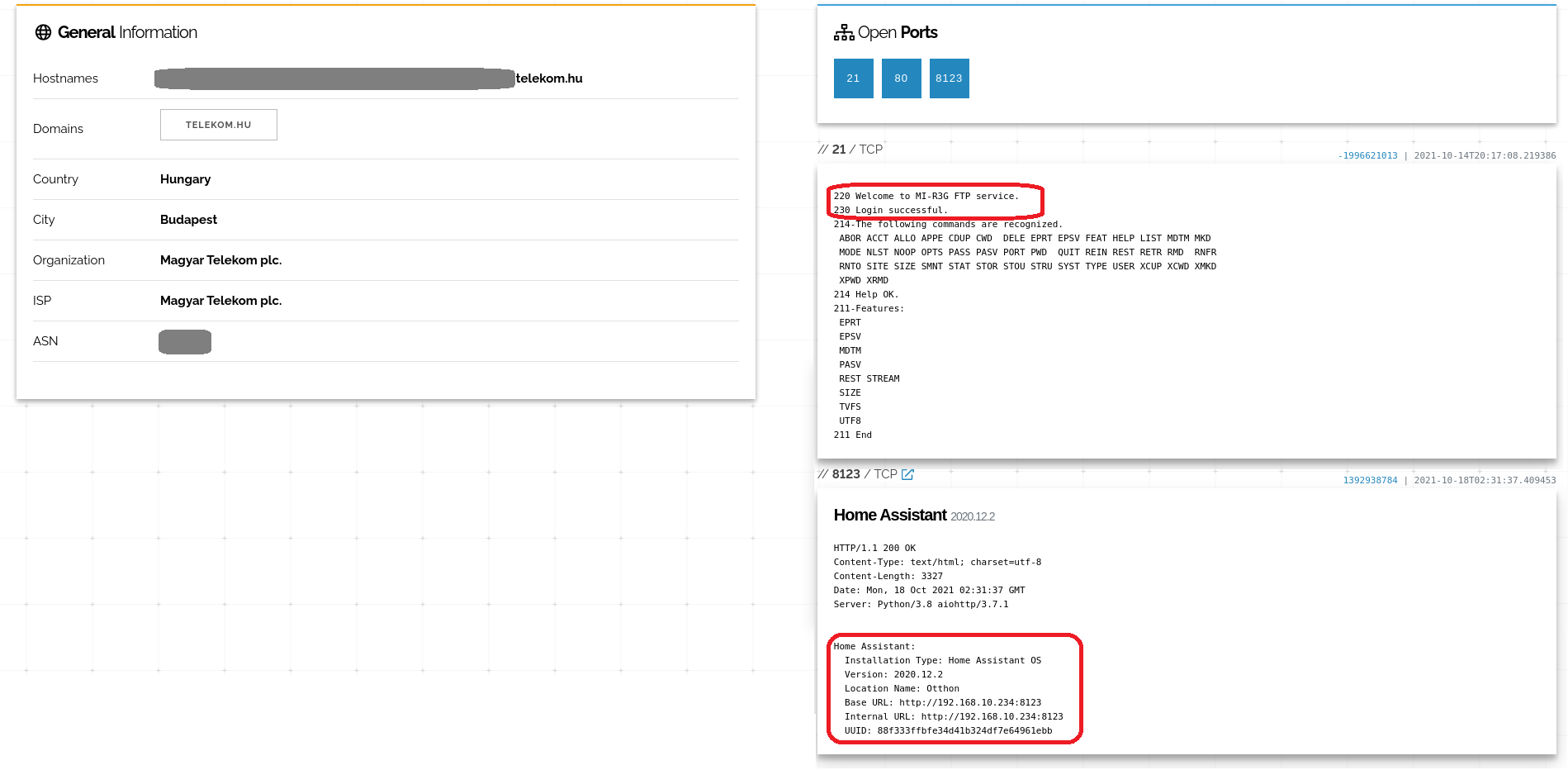Screen dimensions: 1568x770
Task: Click Magyar Telekom plc. in Organization row
Action: pos(220,260)
